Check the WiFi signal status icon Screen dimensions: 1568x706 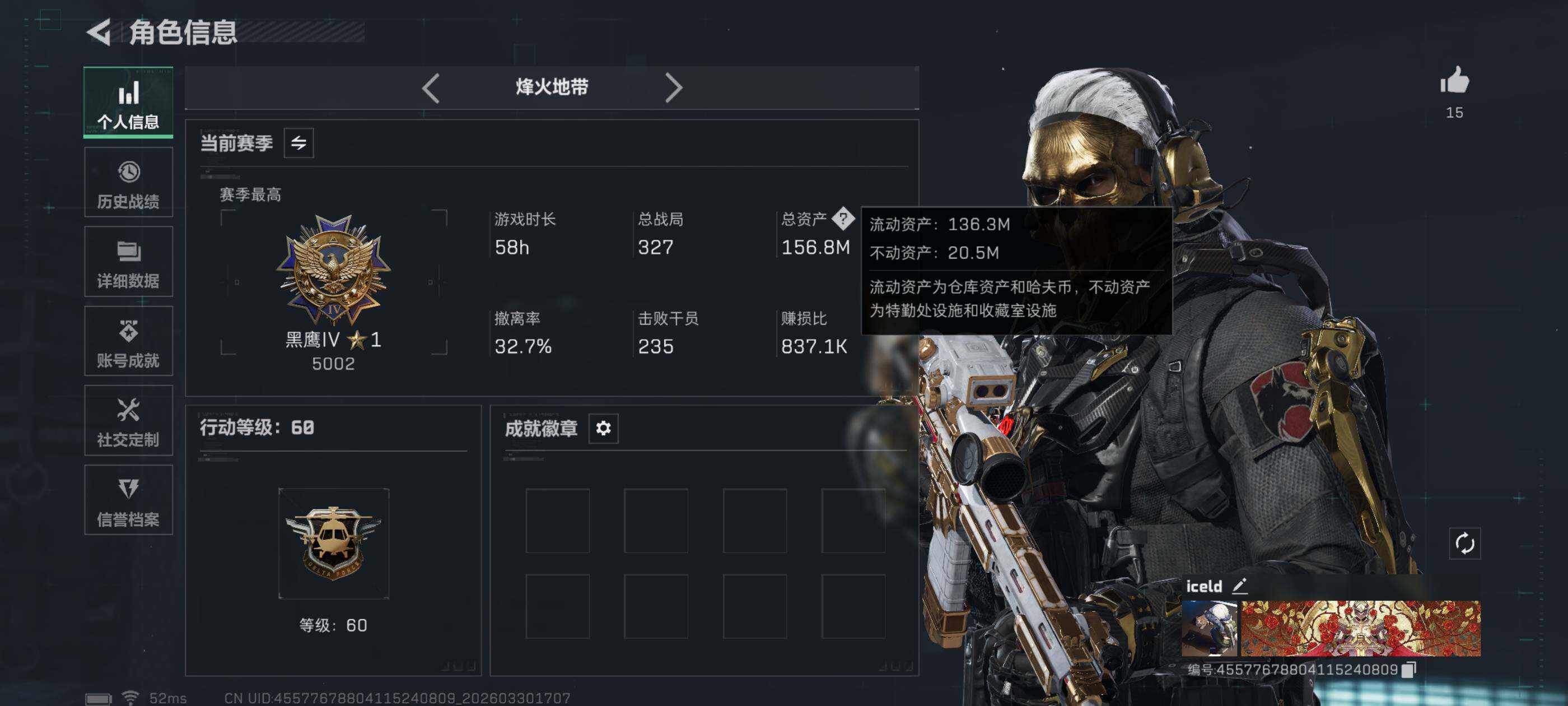(130, 698)
